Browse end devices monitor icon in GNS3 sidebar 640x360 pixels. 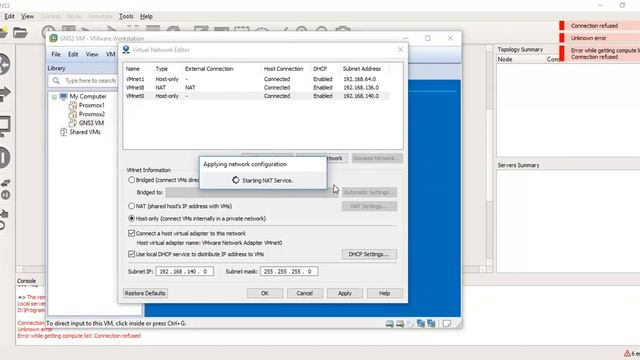coord(5,126)
